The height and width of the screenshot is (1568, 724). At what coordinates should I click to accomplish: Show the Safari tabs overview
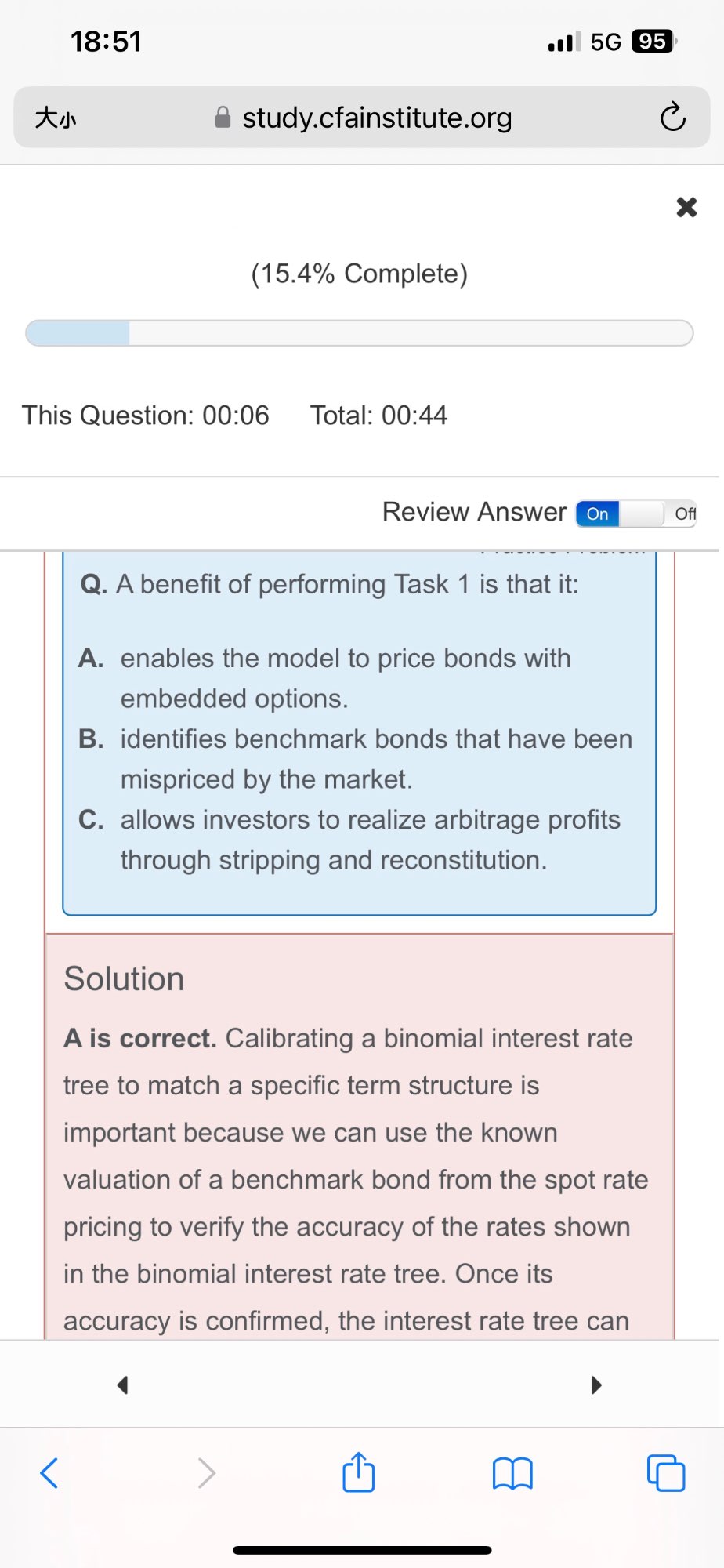click(666, 1473)
